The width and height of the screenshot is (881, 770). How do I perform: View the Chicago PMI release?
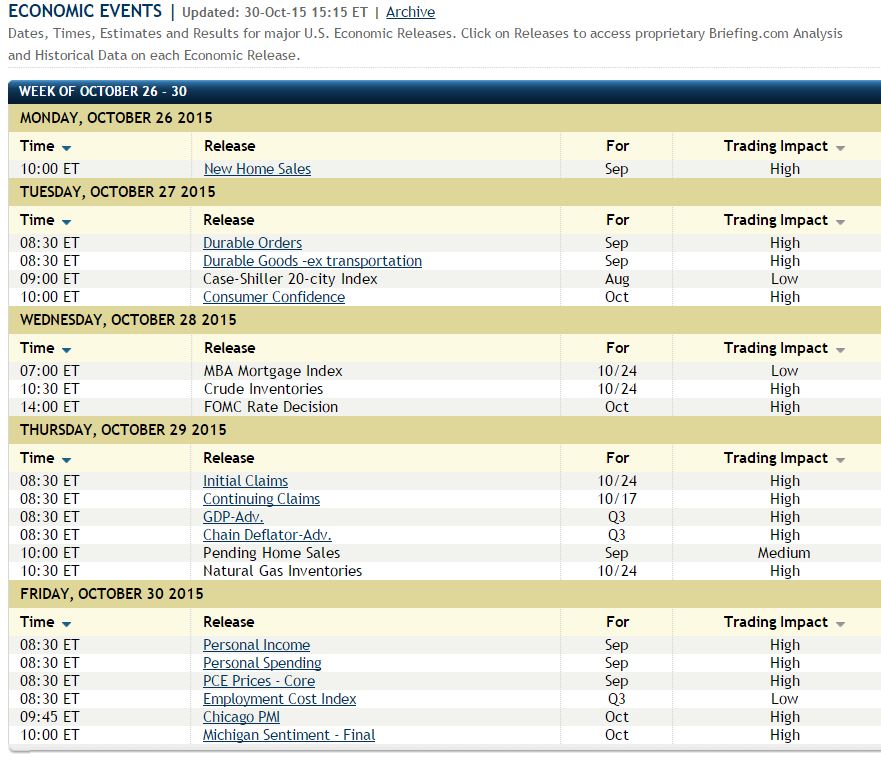coord(241,717)
